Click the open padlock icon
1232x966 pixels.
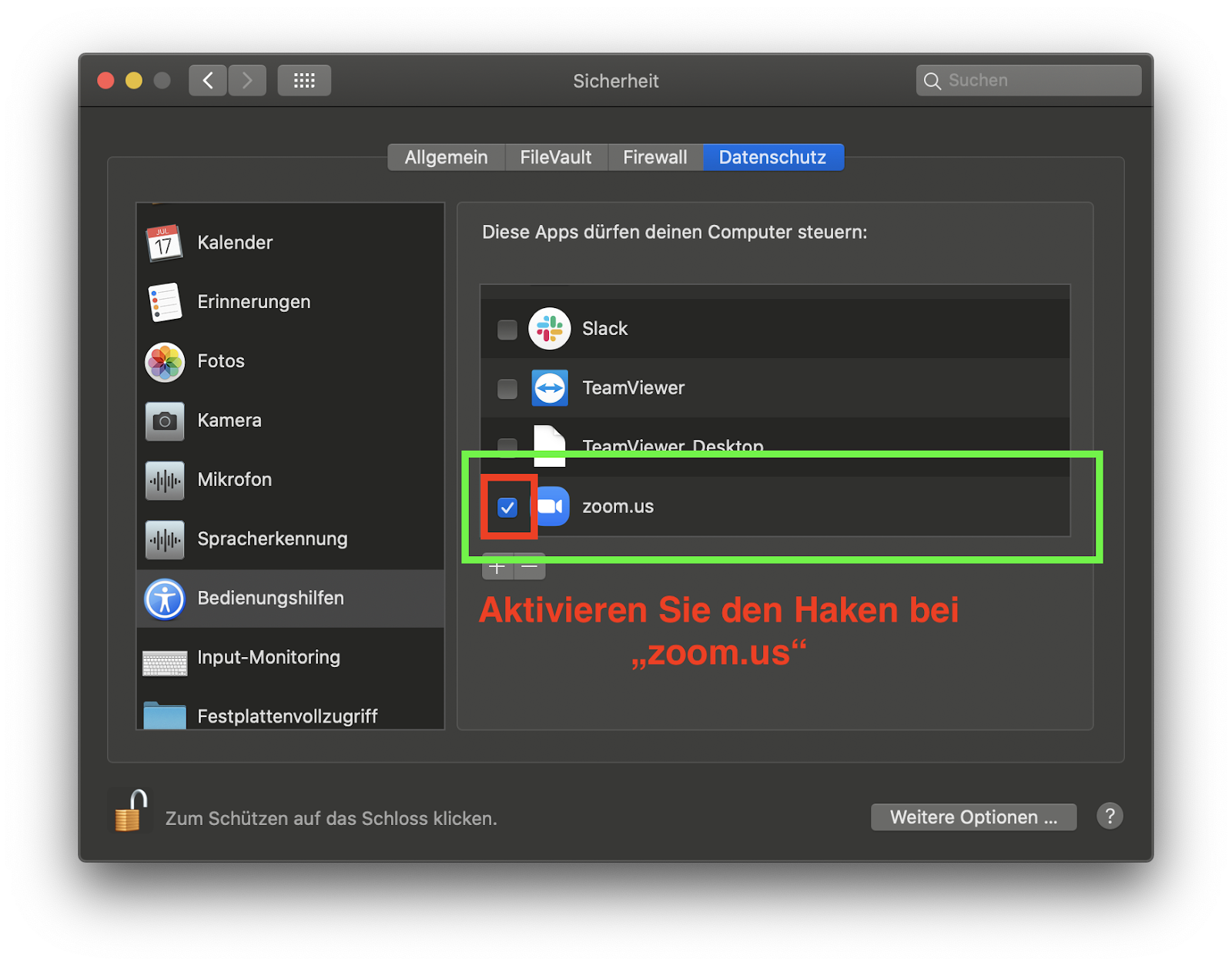131,810
